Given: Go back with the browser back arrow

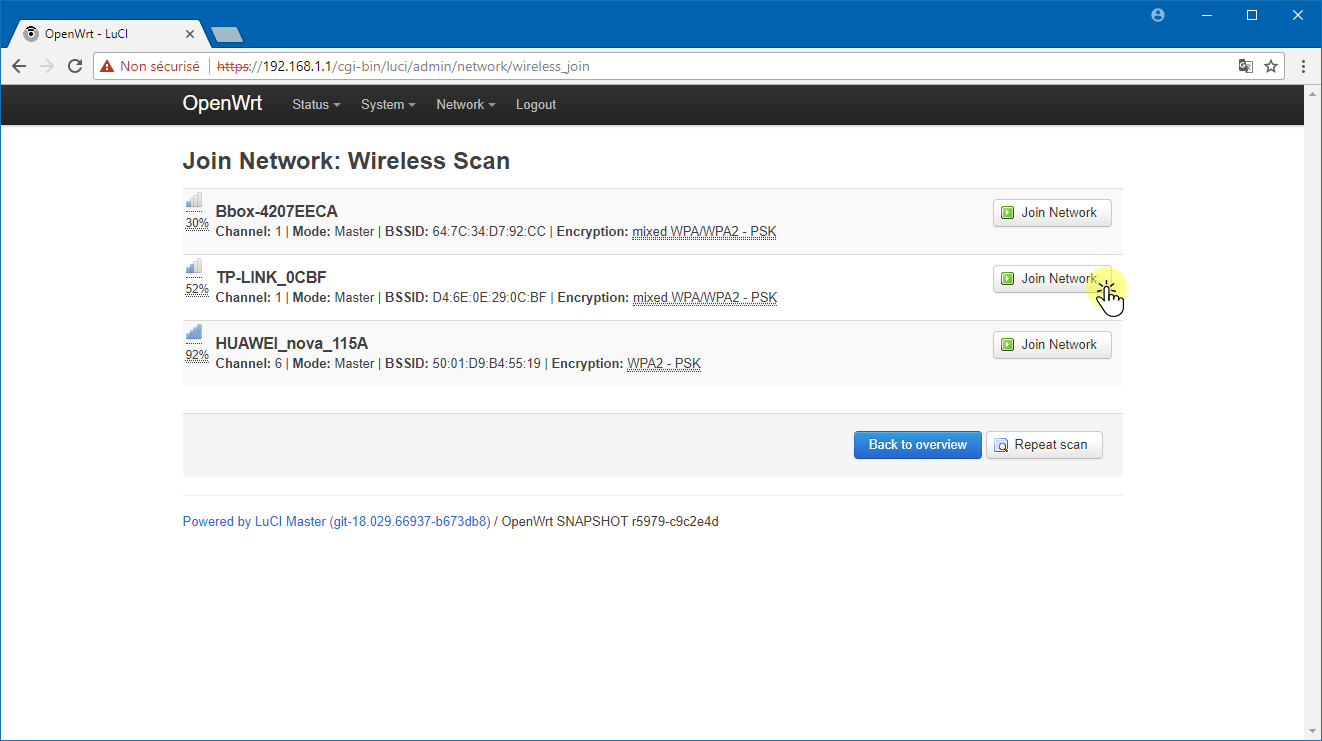Looking at the screenshot, I should coord(19,66).
